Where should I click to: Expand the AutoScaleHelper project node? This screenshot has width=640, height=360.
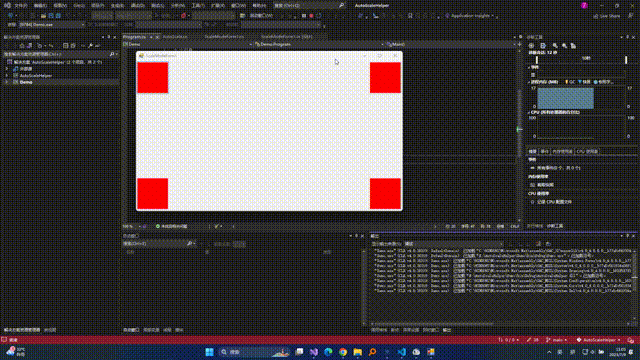[x=6, y=76]
